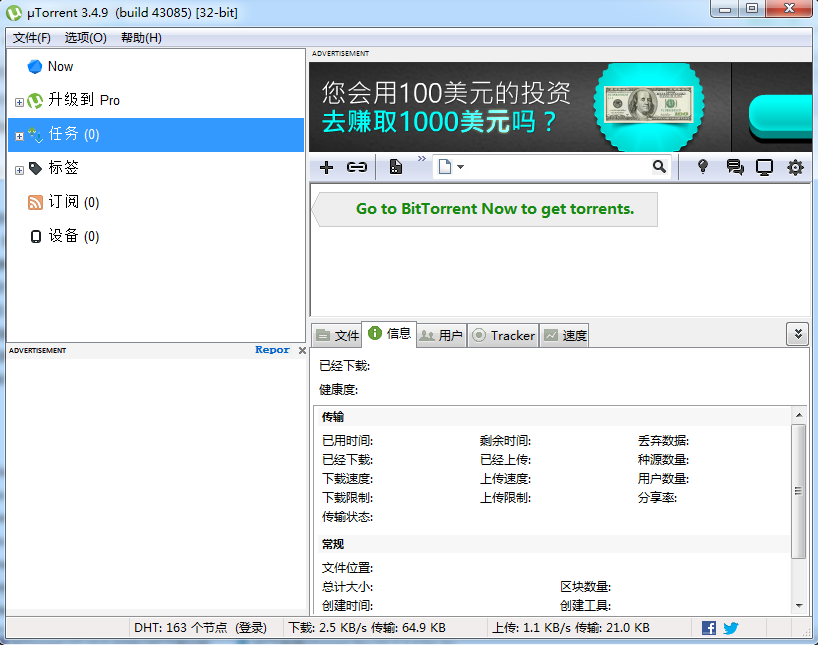The image size is (818, 645).
Task: Click the Twitter bird icon in status bar
Action: pos(731,628)
